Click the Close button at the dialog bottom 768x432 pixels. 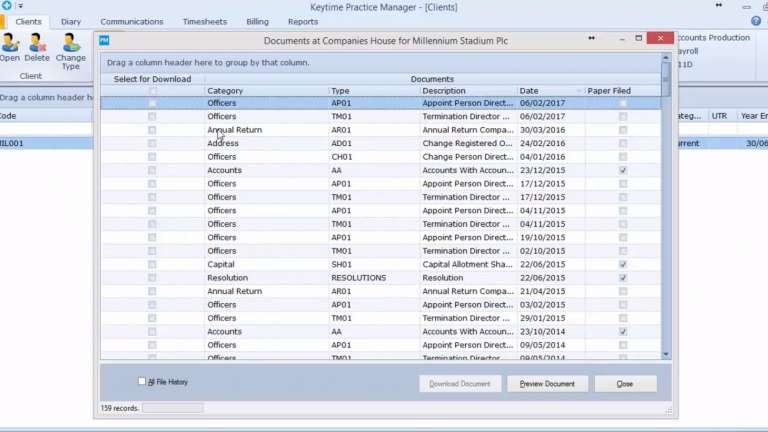tap(625, 384)
